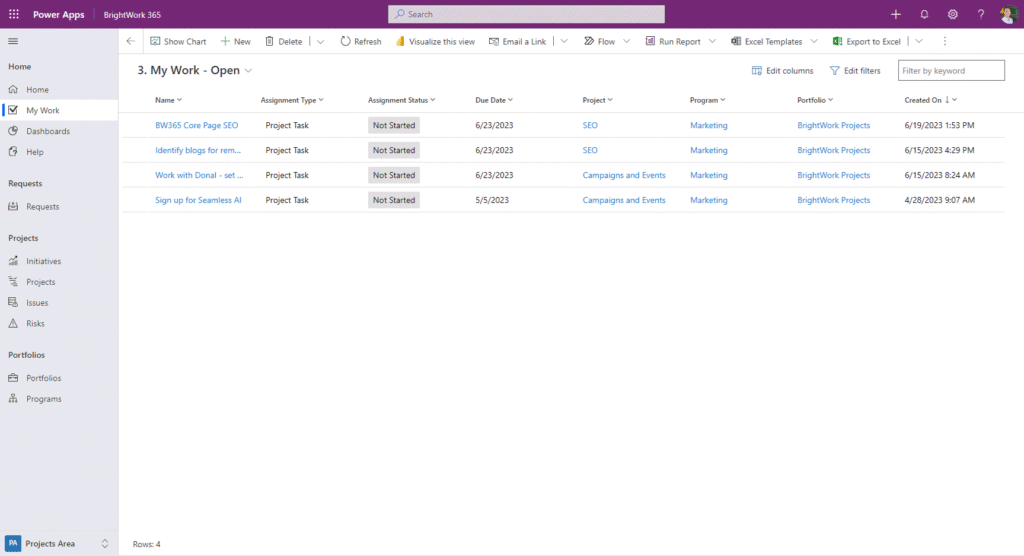The width and height of the screenshot is (1024, 556).
Task: Open the Projects Area switcher
Action: click(58, 543)
